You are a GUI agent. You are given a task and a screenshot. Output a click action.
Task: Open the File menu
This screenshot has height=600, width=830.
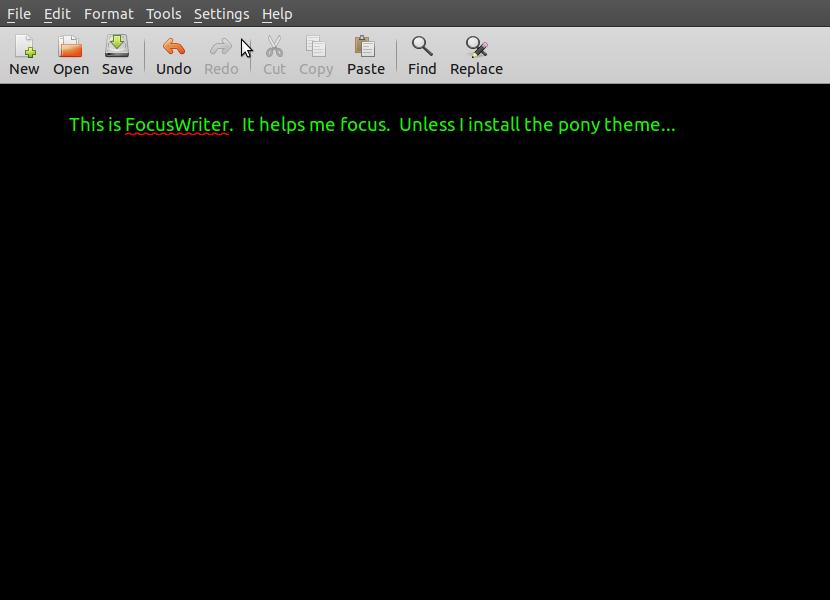(x=19, y=14)
